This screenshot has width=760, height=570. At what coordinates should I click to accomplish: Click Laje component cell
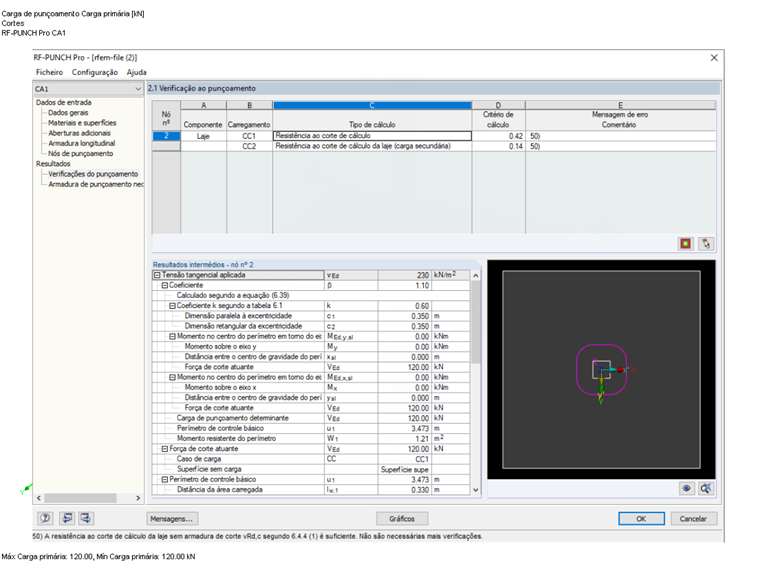click(204, 136)
